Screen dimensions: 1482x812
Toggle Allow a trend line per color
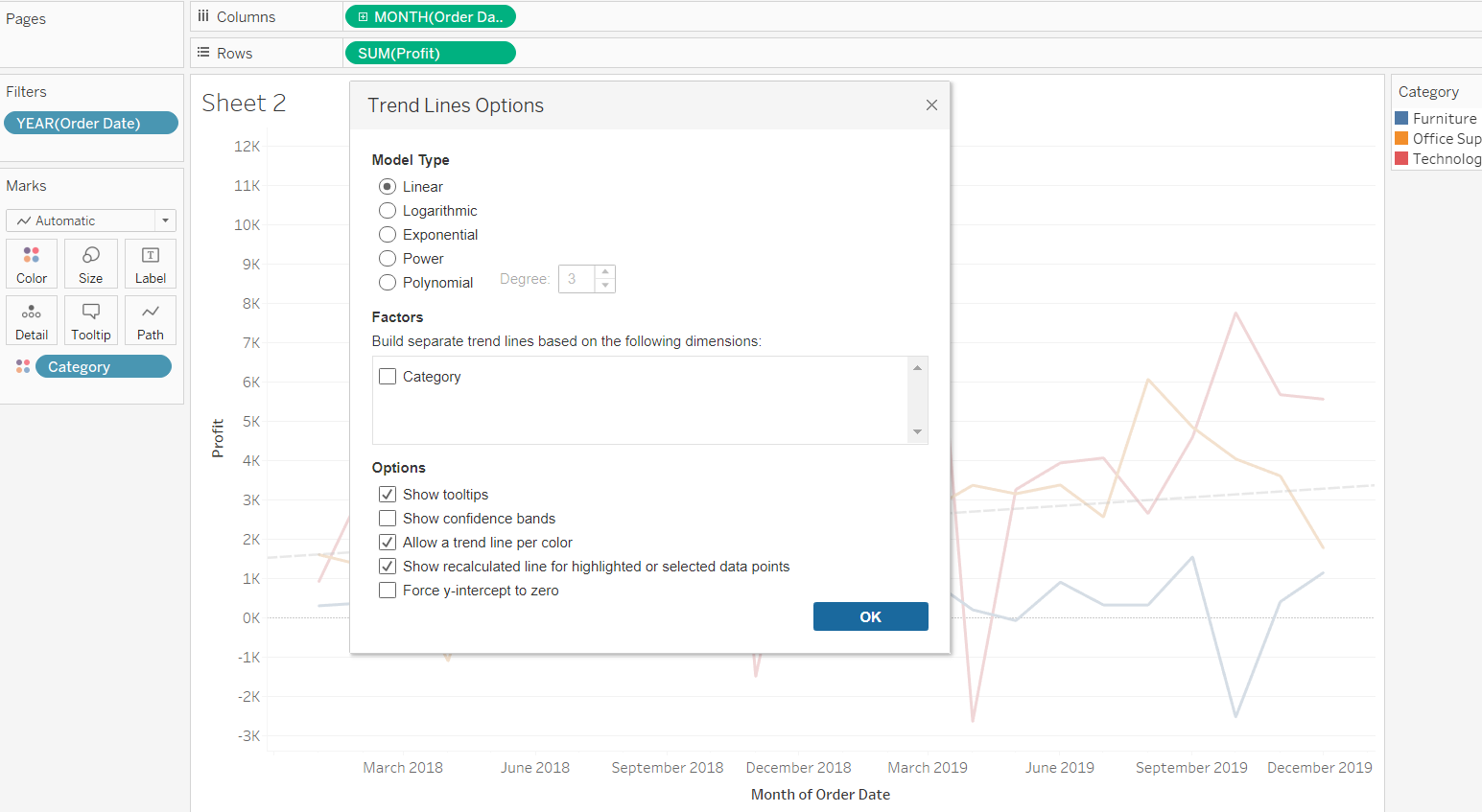[388, 542]
